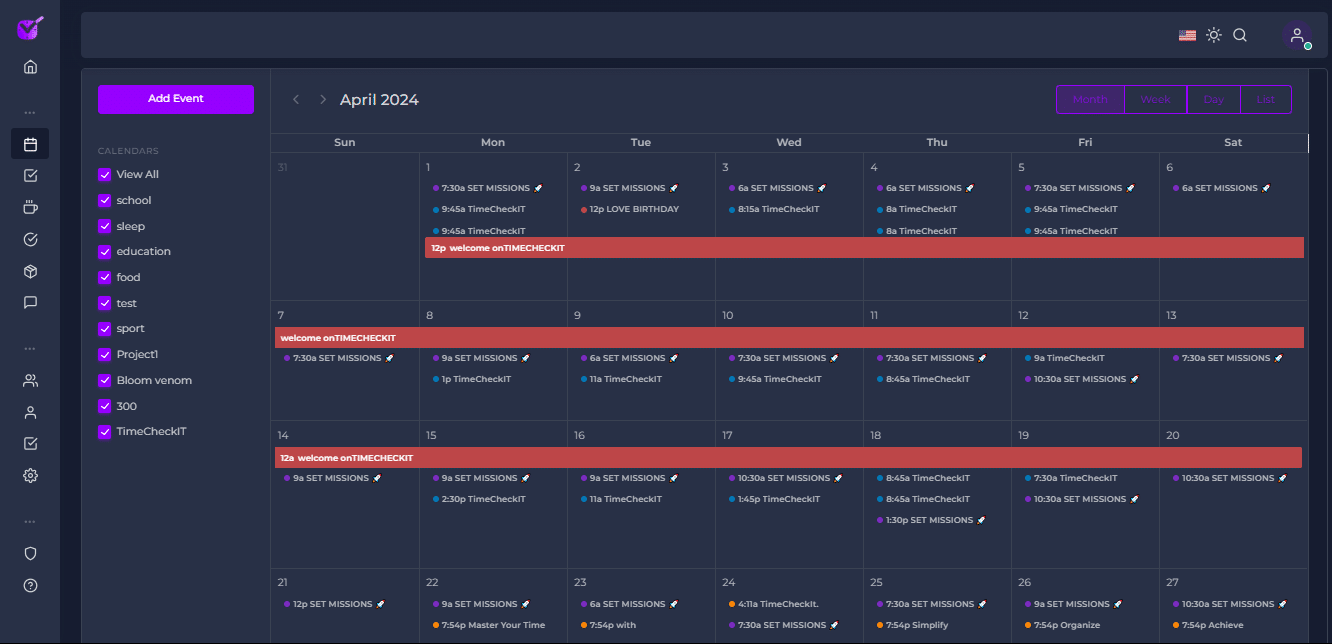
Task: Toggle the sleep calendar checkbox
Action: coord(104,226)
